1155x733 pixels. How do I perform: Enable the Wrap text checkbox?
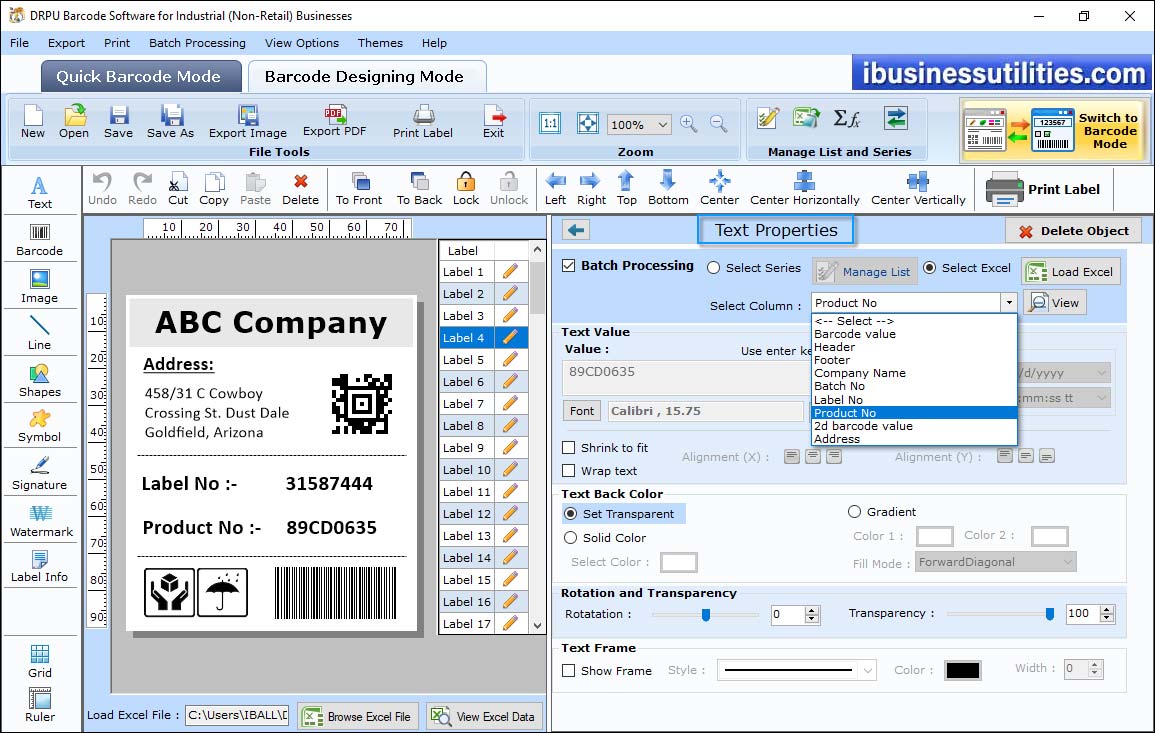[569, 471]
